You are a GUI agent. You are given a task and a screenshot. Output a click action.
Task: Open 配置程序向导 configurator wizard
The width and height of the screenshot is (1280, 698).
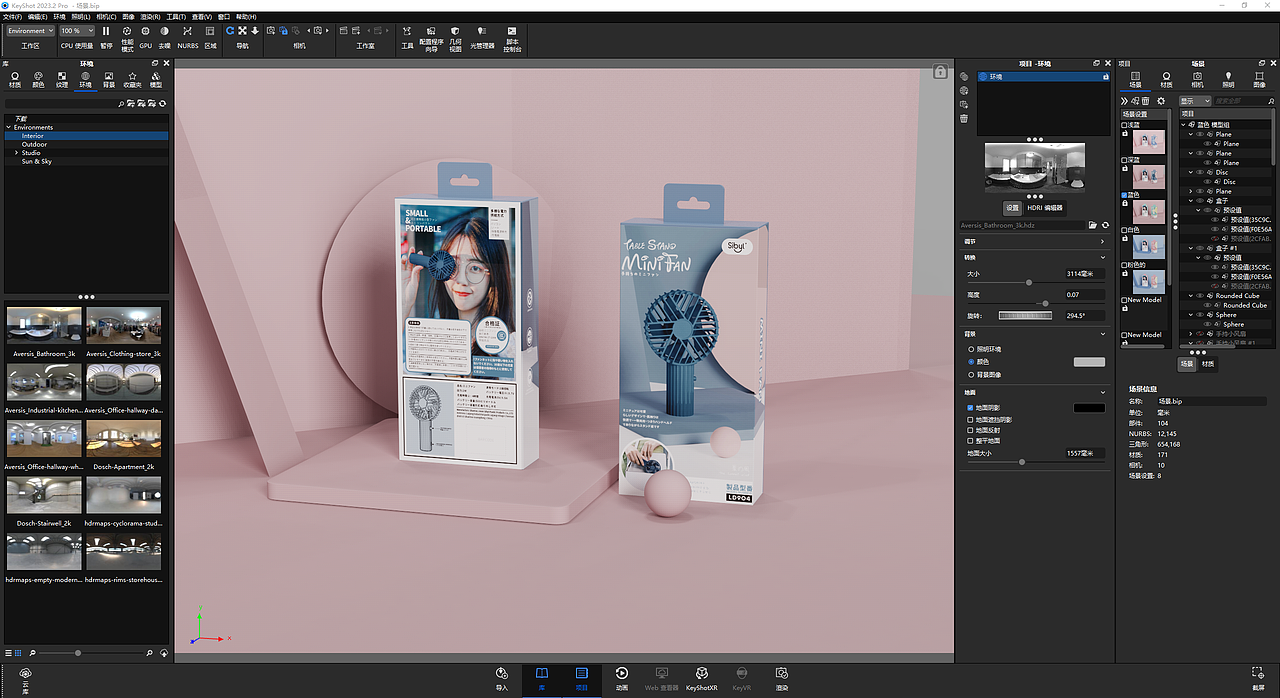430,38
